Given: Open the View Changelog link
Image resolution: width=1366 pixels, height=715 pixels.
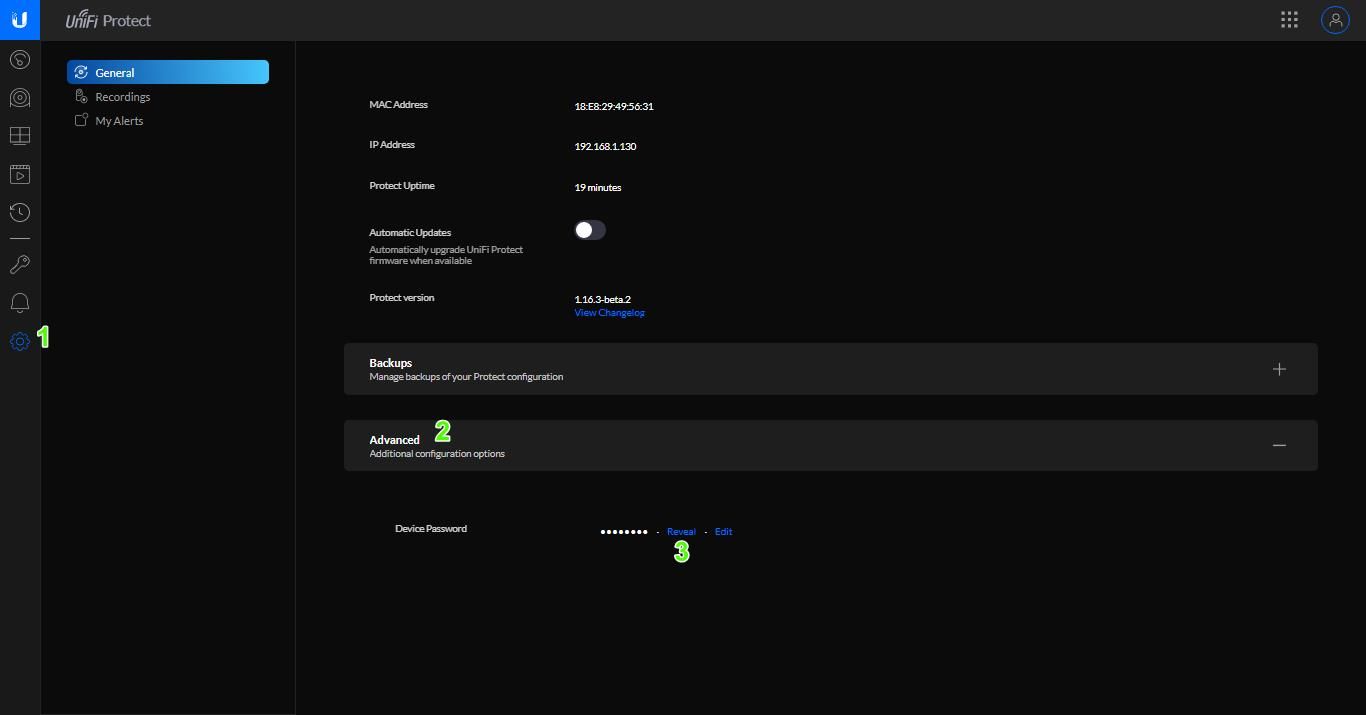Looking at the screenshot, I should (609, 313).
